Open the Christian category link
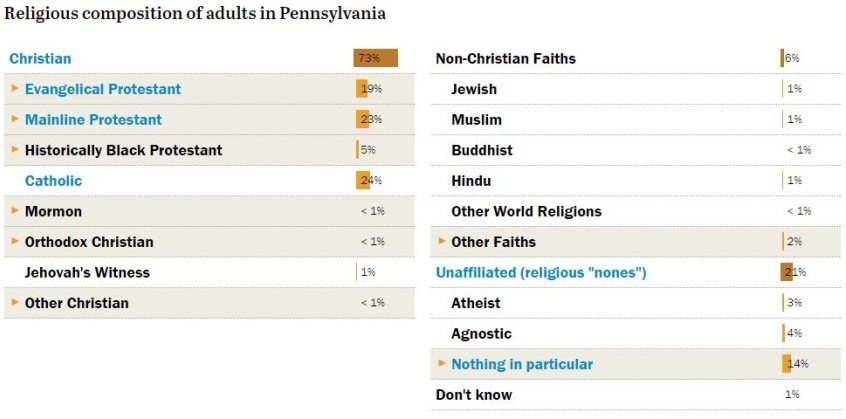The width and height of the screenshot is (846, 419). [40, 59]
